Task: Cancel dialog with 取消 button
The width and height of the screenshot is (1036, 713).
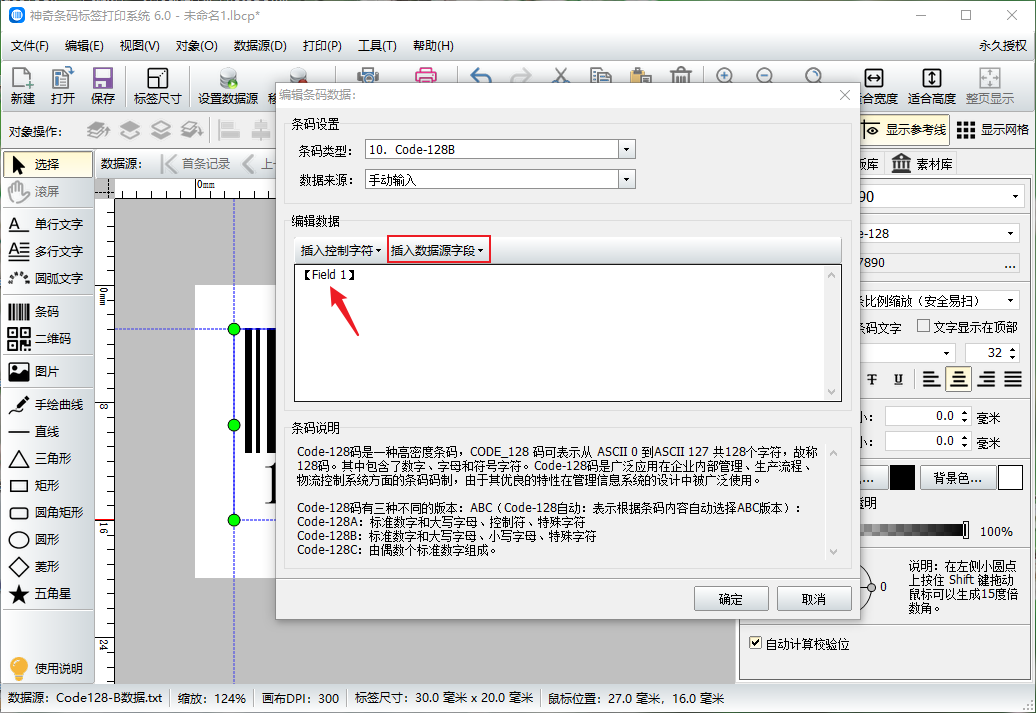Action: [x=814, y=599]
